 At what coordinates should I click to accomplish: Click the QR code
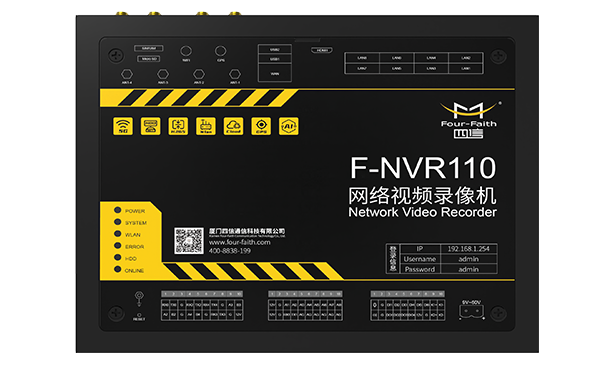[189, 241]
